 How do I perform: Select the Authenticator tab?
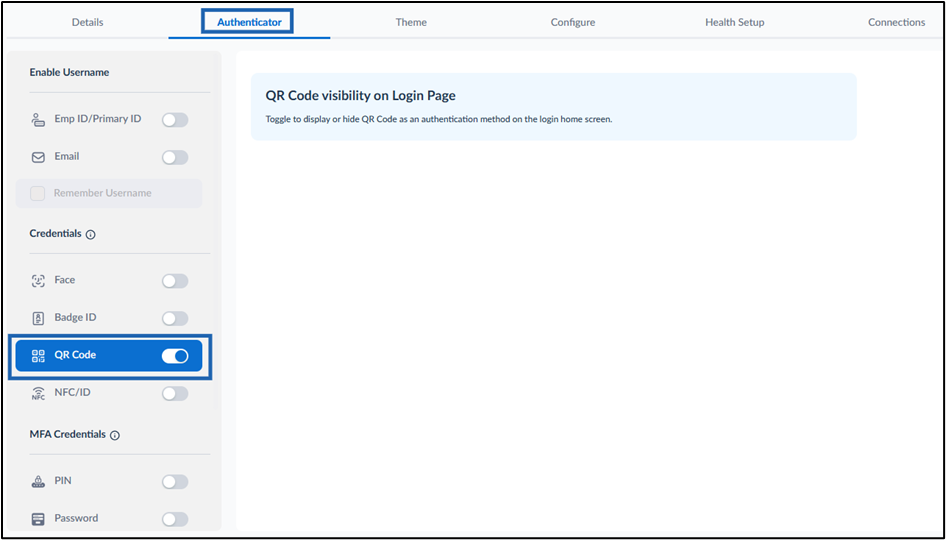coord(249,22)
